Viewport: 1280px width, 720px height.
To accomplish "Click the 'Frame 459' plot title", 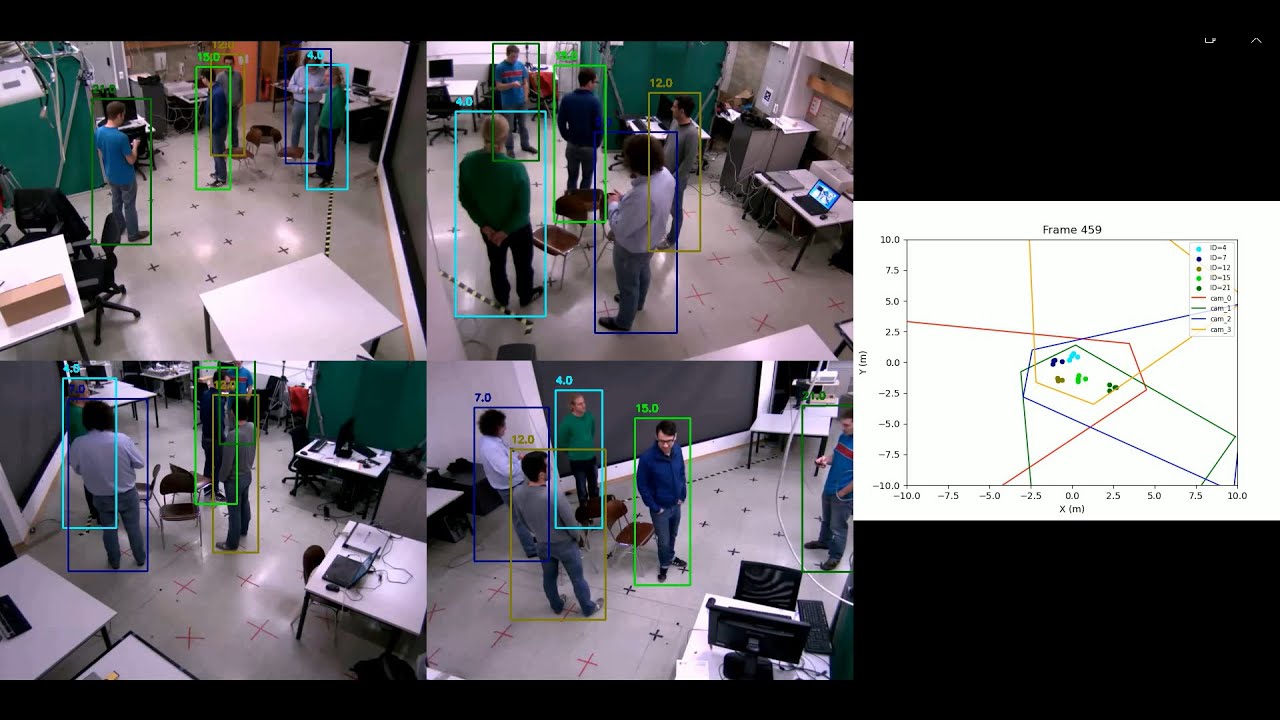I will [x=1072, y=230].
